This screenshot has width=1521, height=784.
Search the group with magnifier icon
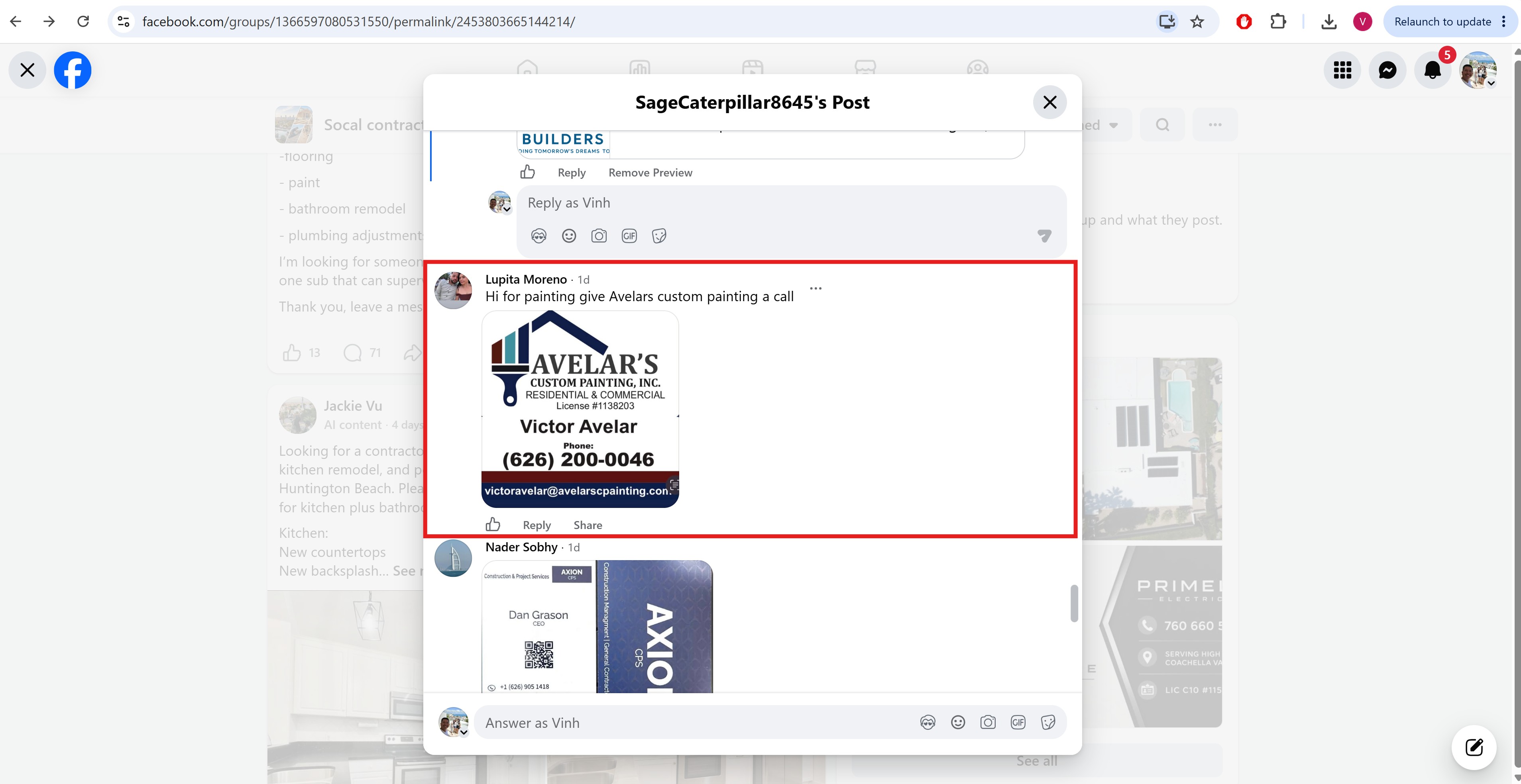click(1162, 124)
